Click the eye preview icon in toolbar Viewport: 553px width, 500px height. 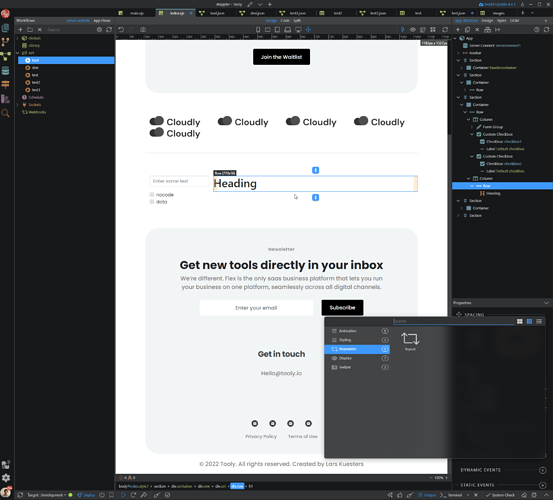(413, 30)
